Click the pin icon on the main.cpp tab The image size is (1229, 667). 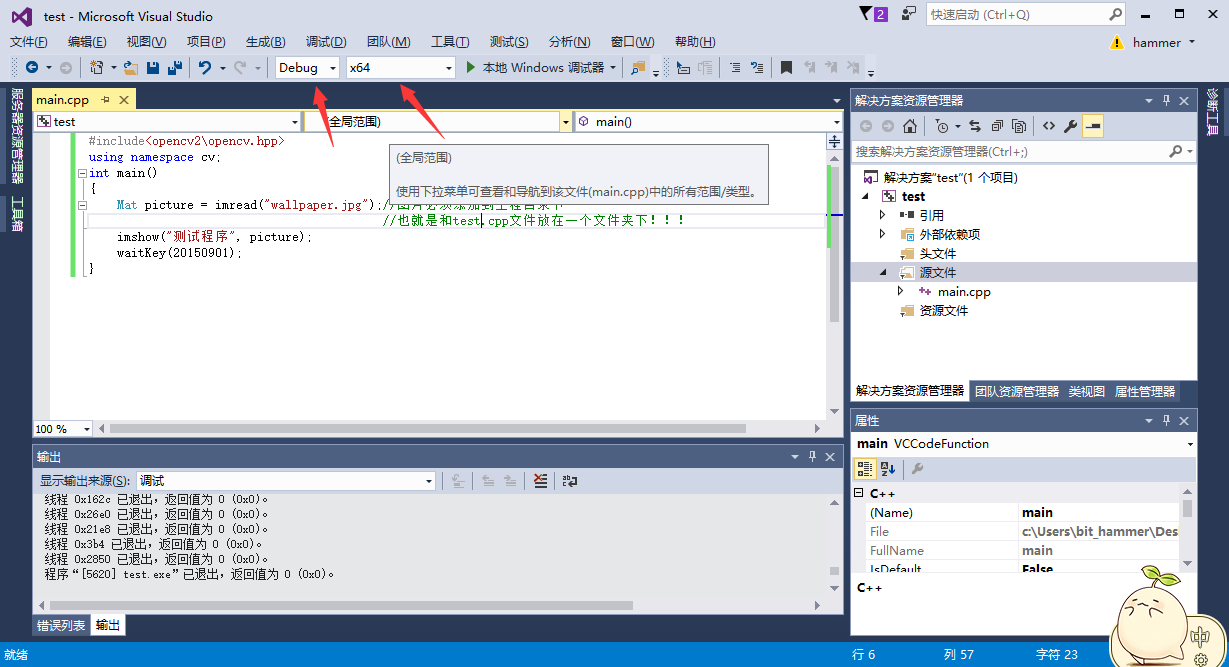105,100
